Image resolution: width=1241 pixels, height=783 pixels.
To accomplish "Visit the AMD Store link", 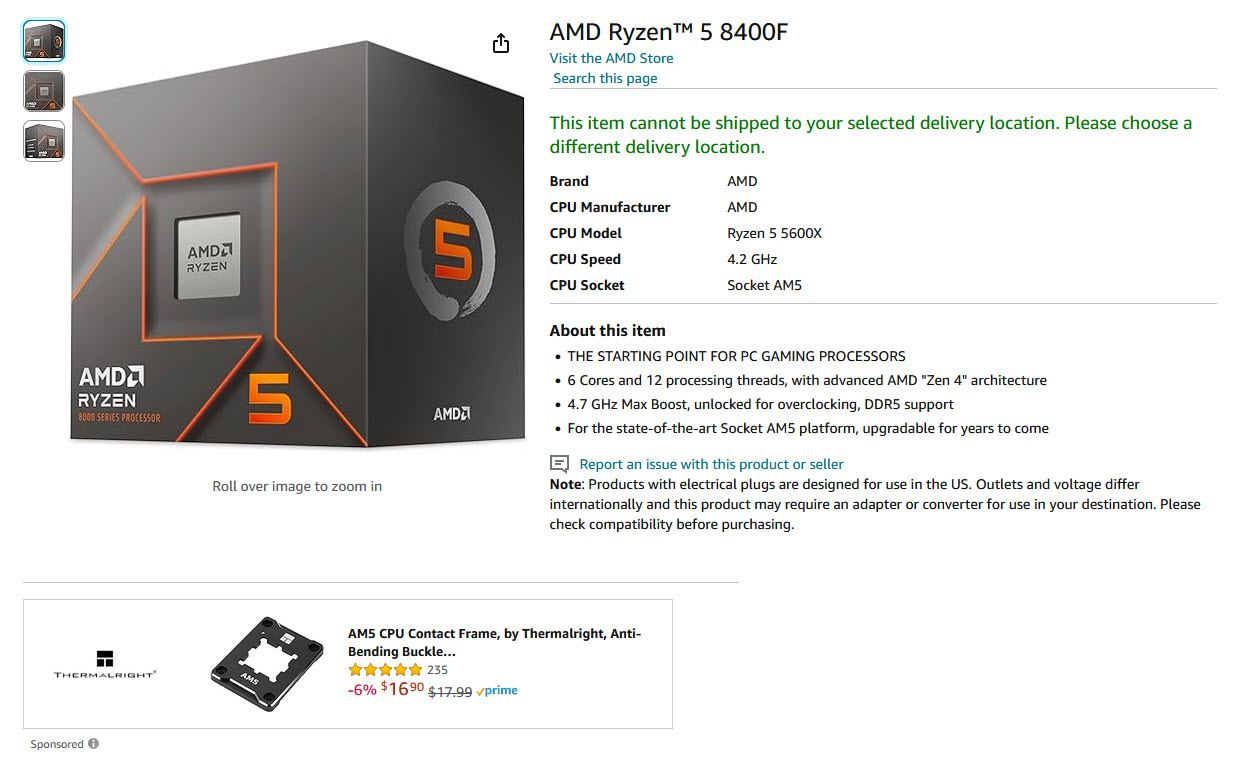I will (611, 58).
